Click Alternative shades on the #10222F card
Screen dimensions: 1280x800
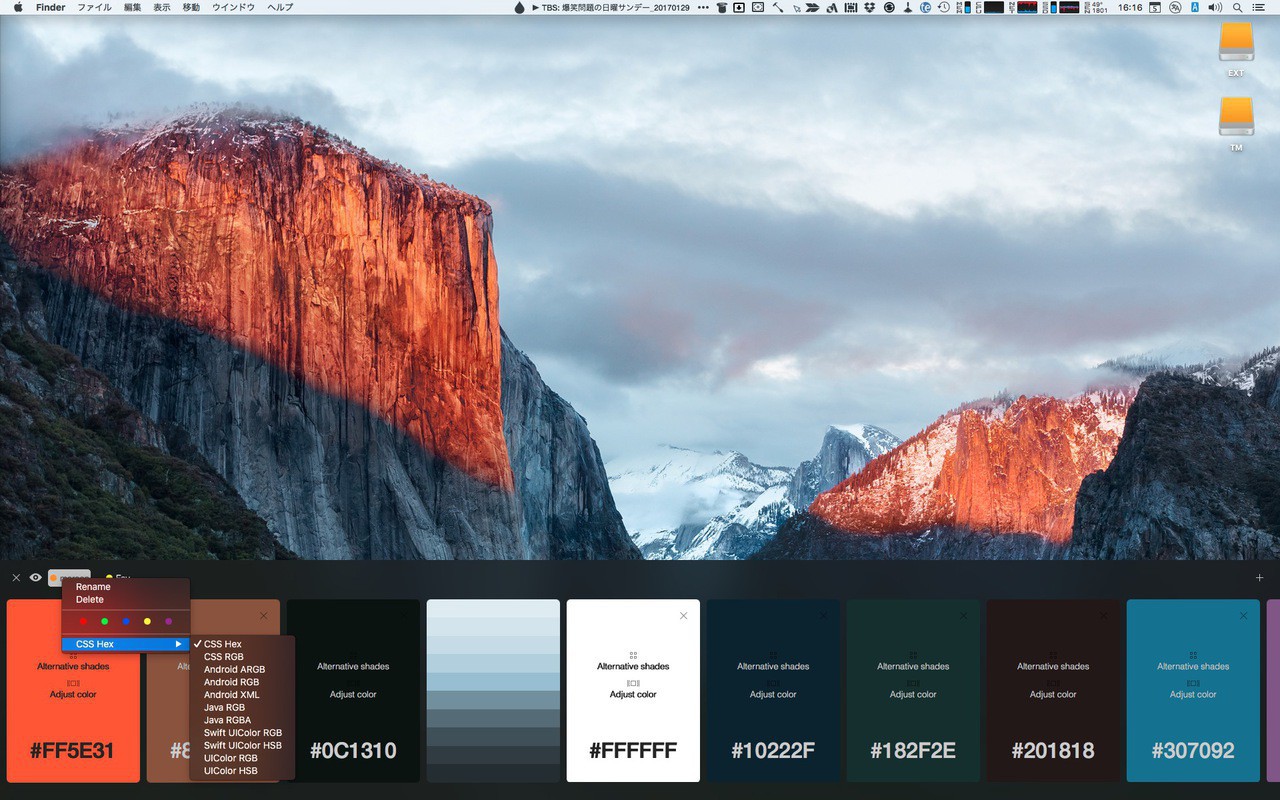pyautogui.click(x=773, y=666)
